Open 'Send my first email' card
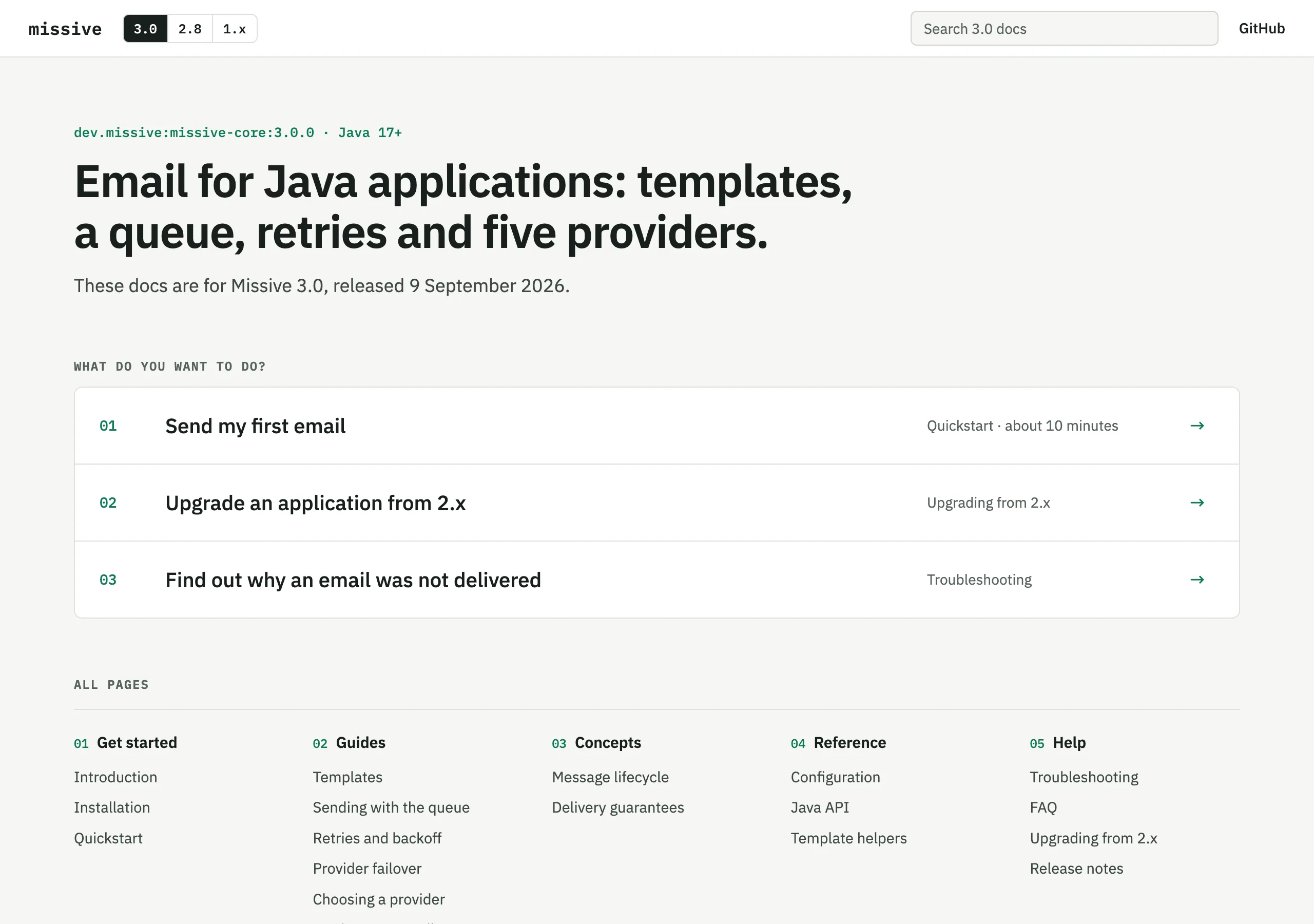 pyautogui.click(x=656, y=426)
